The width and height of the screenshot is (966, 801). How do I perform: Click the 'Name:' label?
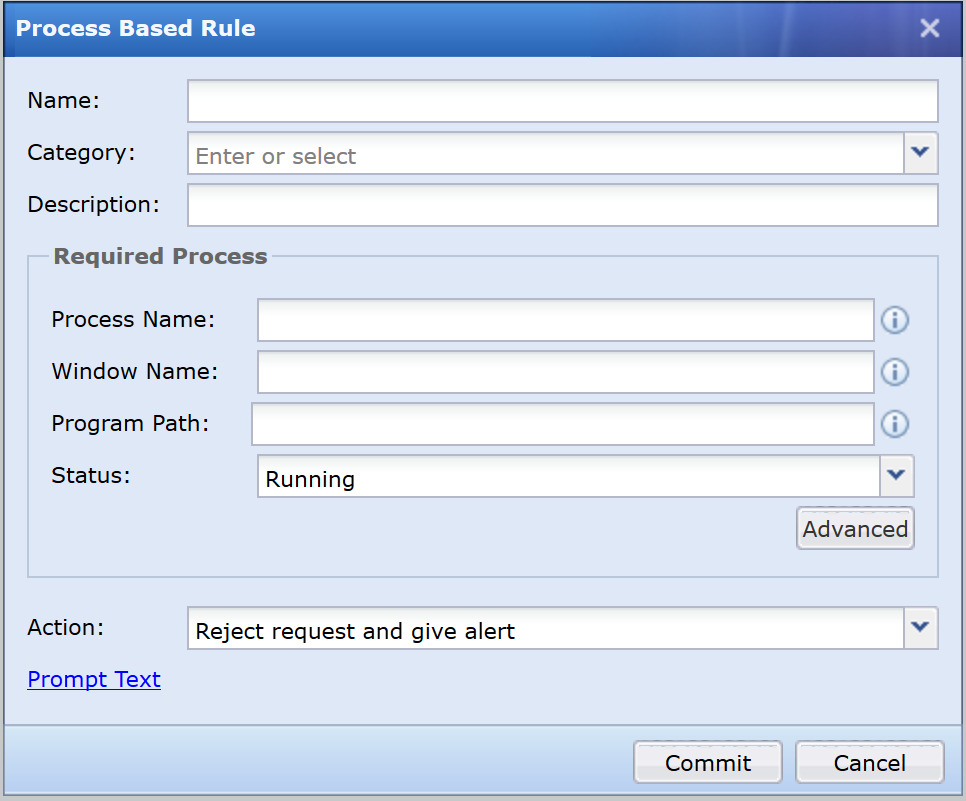point(63,100)
